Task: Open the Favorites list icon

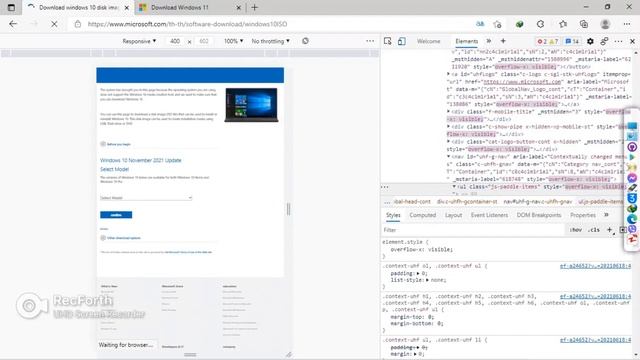Action: click(563, 24)
